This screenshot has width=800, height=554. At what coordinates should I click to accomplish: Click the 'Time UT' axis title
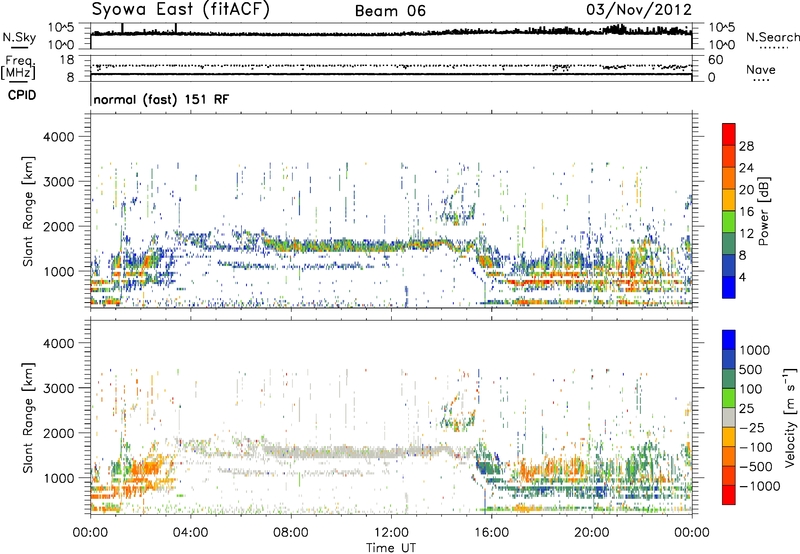(x=391, y=548)
